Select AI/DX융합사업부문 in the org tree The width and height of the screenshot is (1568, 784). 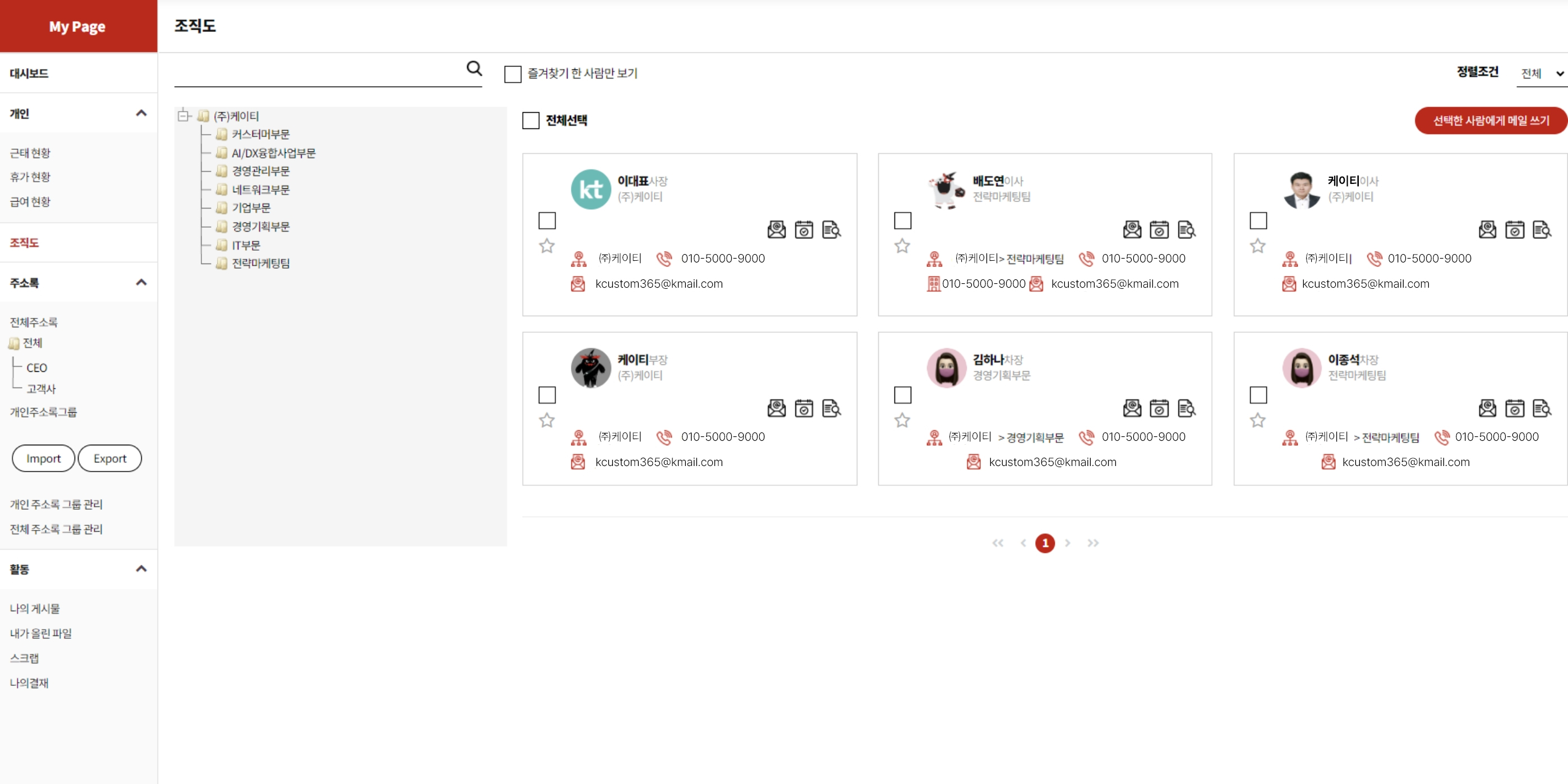(x=273, y=153)
